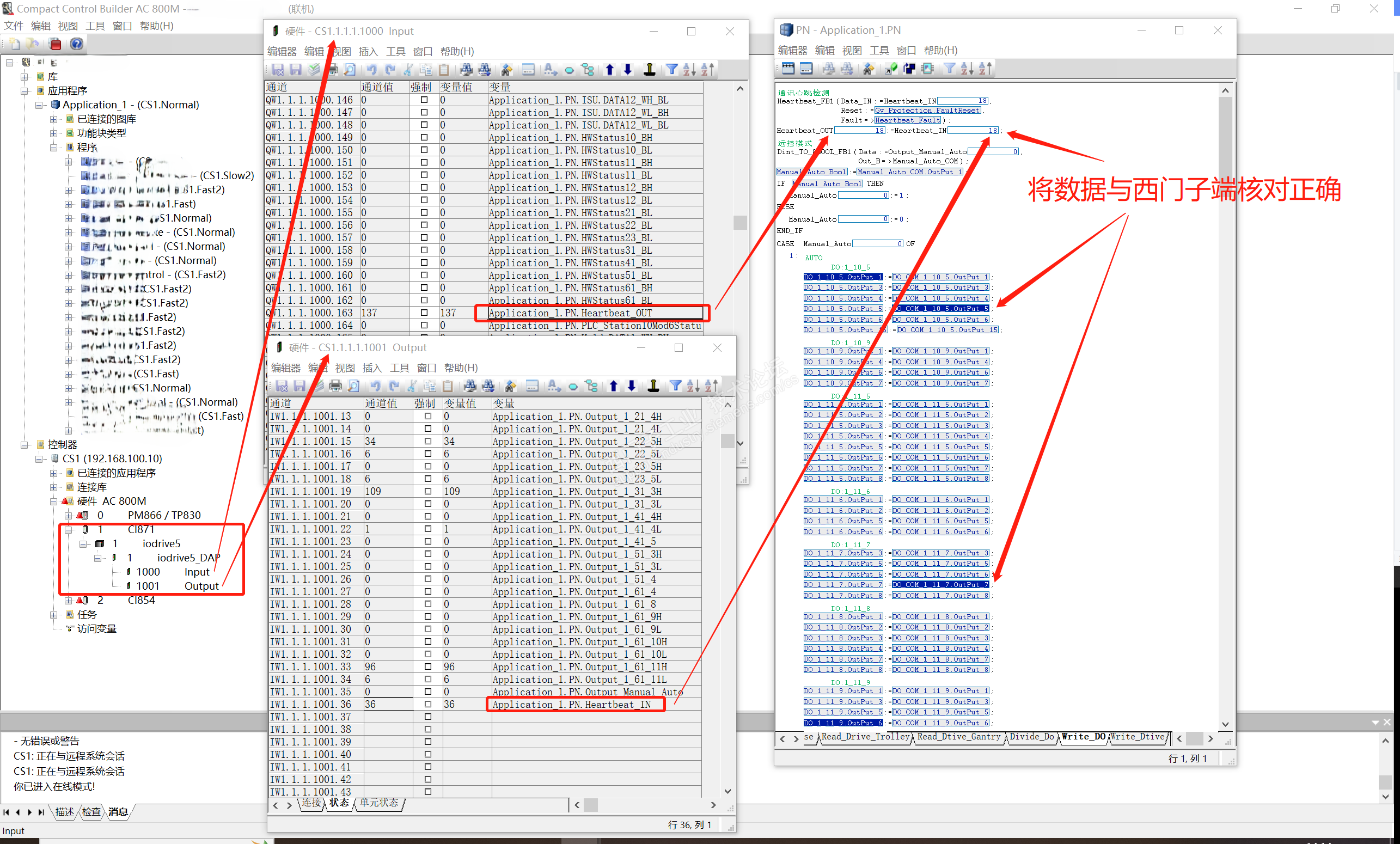Collapse the 应用程序 tree node
This screenshot has height=844, width=1400.
(x=25, y=91)
